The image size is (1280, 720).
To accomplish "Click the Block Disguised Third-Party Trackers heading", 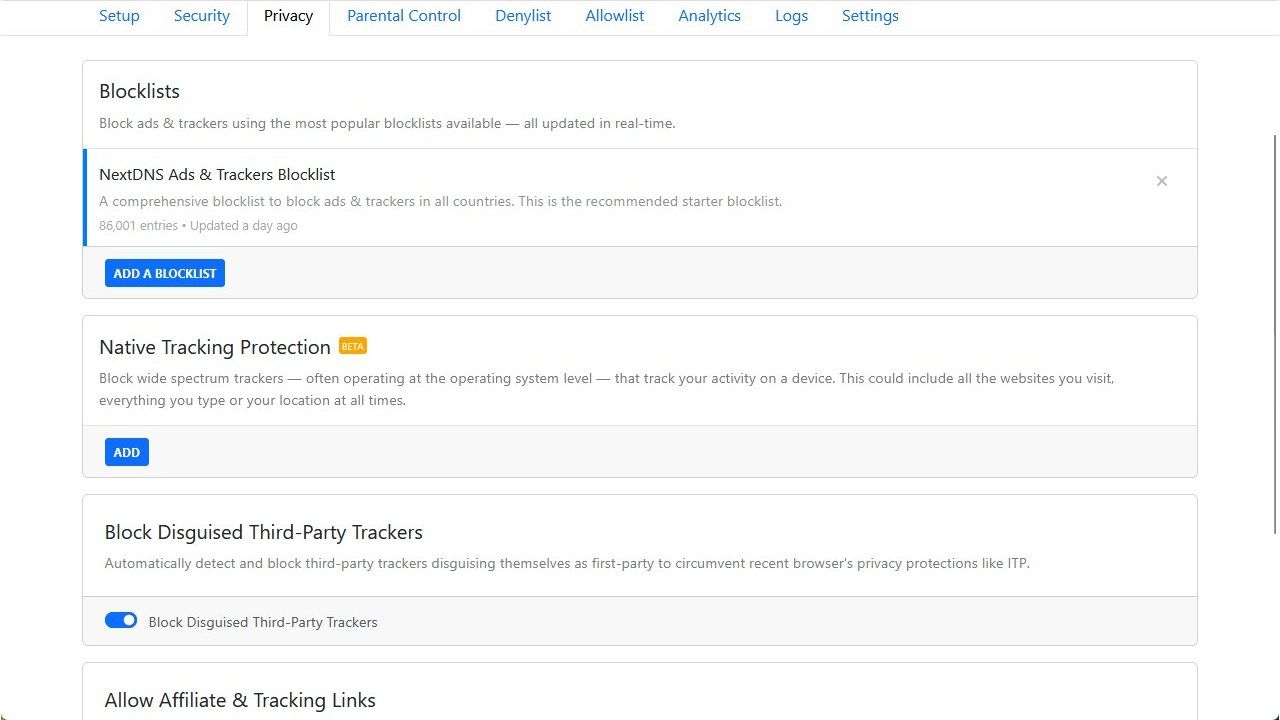I will [x=264, y=532].
